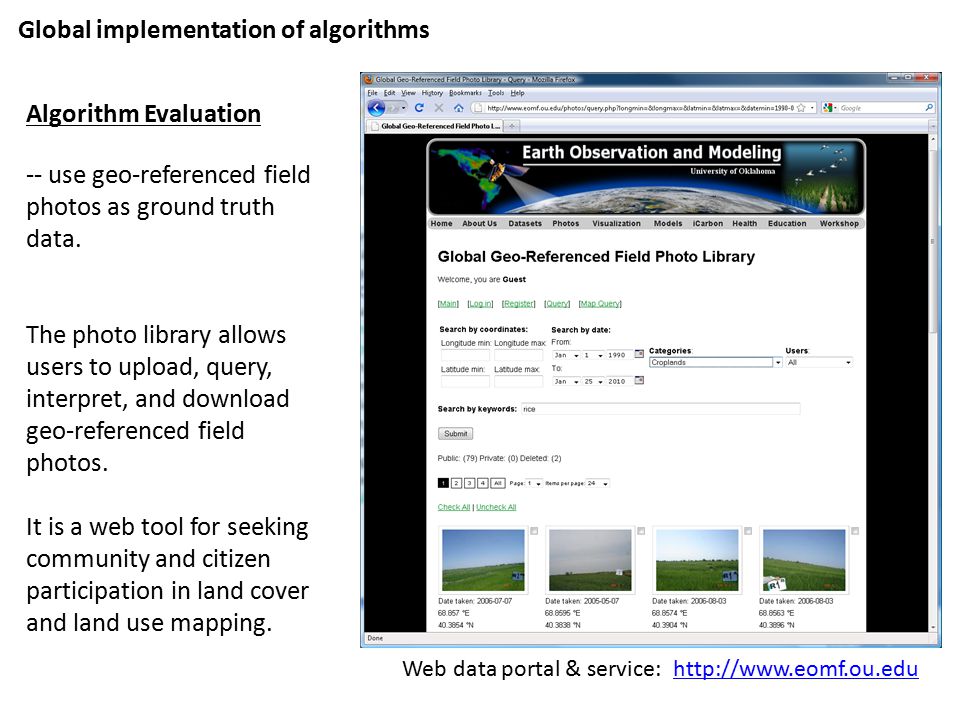Follow the [Query] link
Image resolution: width=960 pixels, height=720 pixels.
(557, 304)
